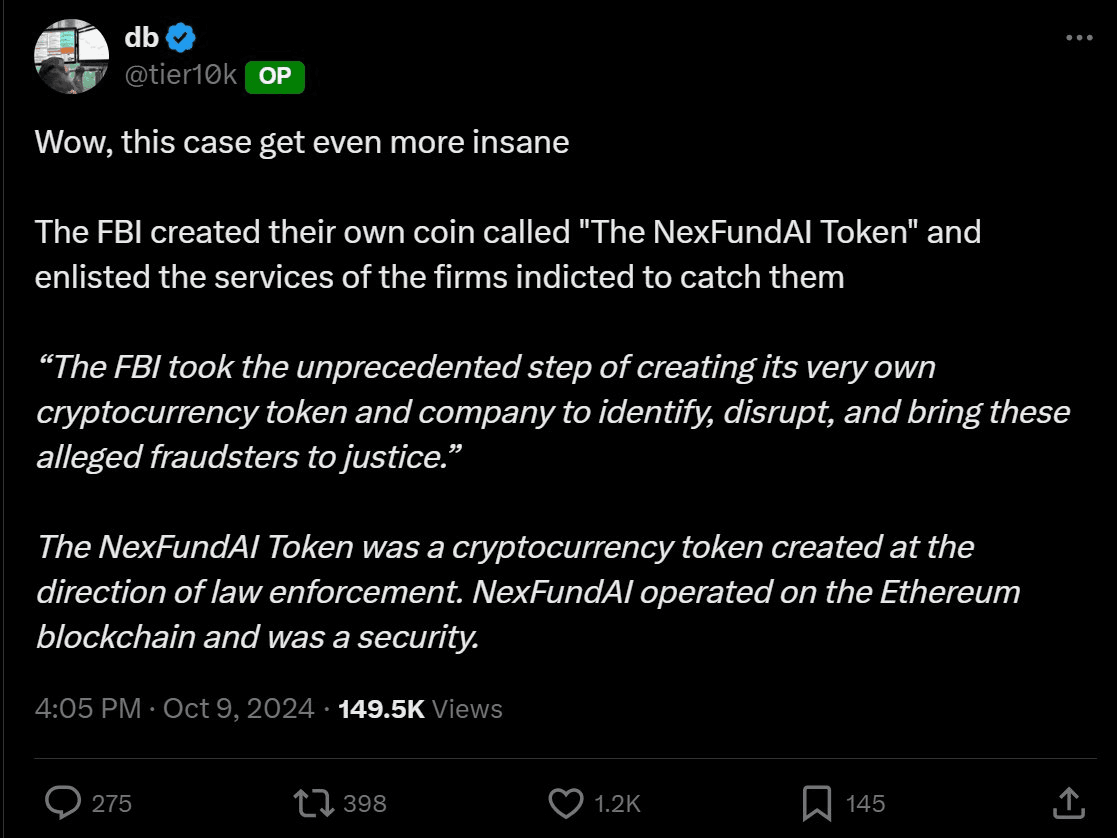The height and width of the screenshot is (838, 1117).
Task: Bookmark this post with the bookmark icon
Action: tap(817, 802)
